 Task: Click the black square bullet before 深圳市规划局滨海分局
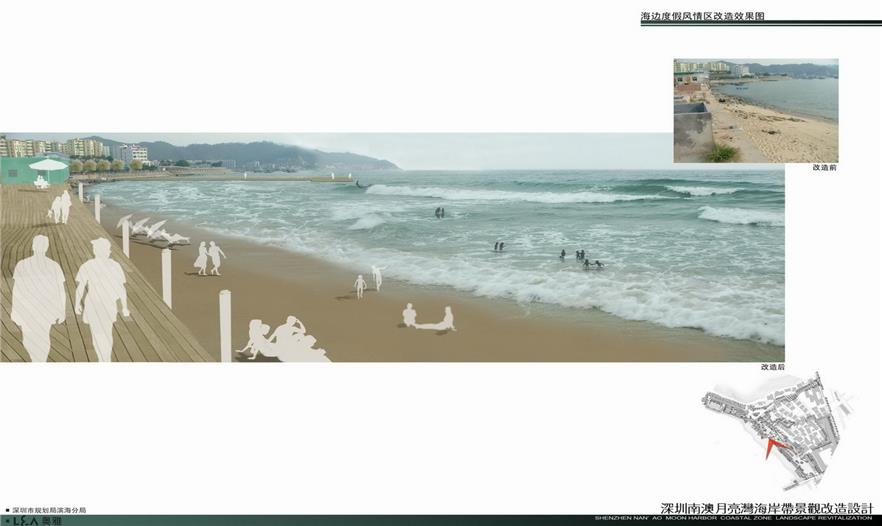[7, 509]
